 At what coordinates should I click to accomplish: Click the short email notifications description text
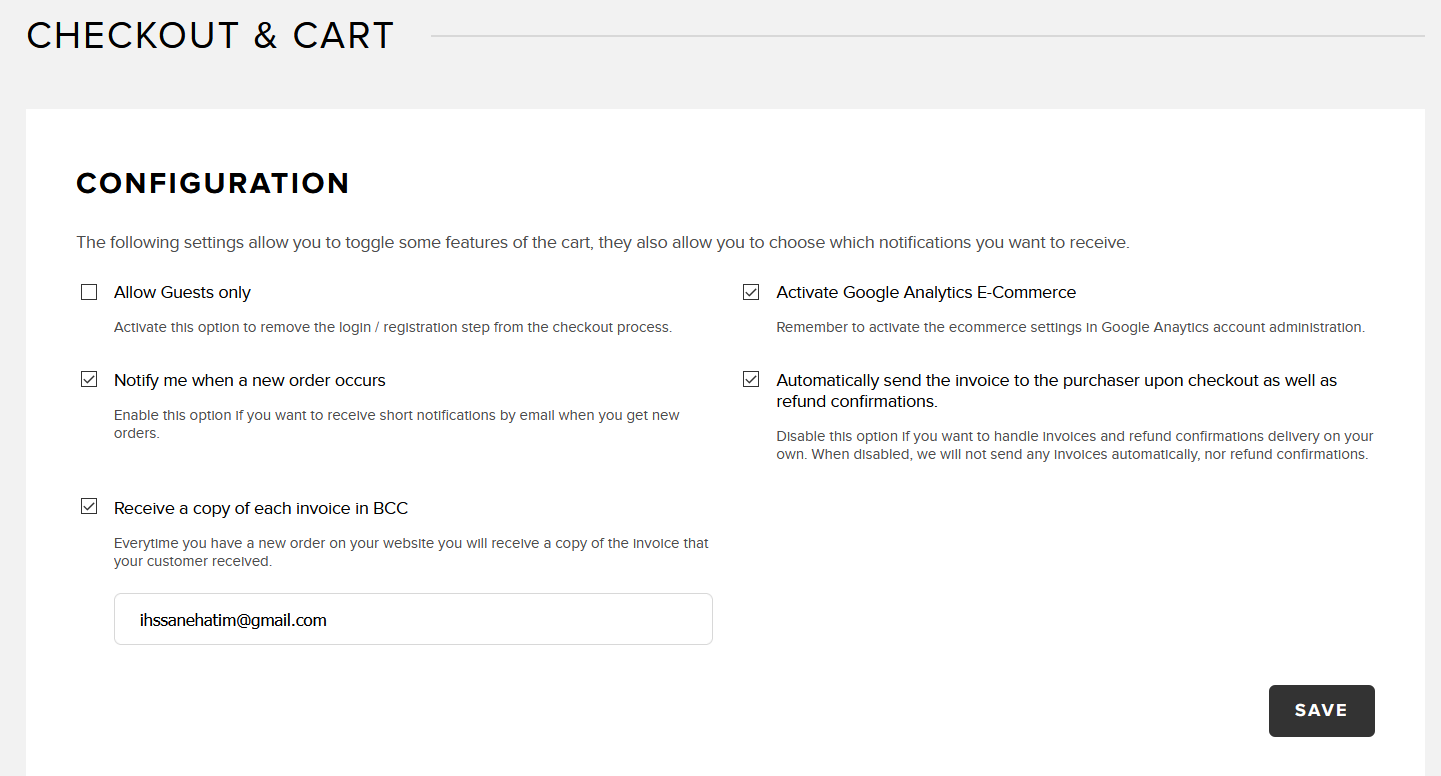click(x=397, y=424)
